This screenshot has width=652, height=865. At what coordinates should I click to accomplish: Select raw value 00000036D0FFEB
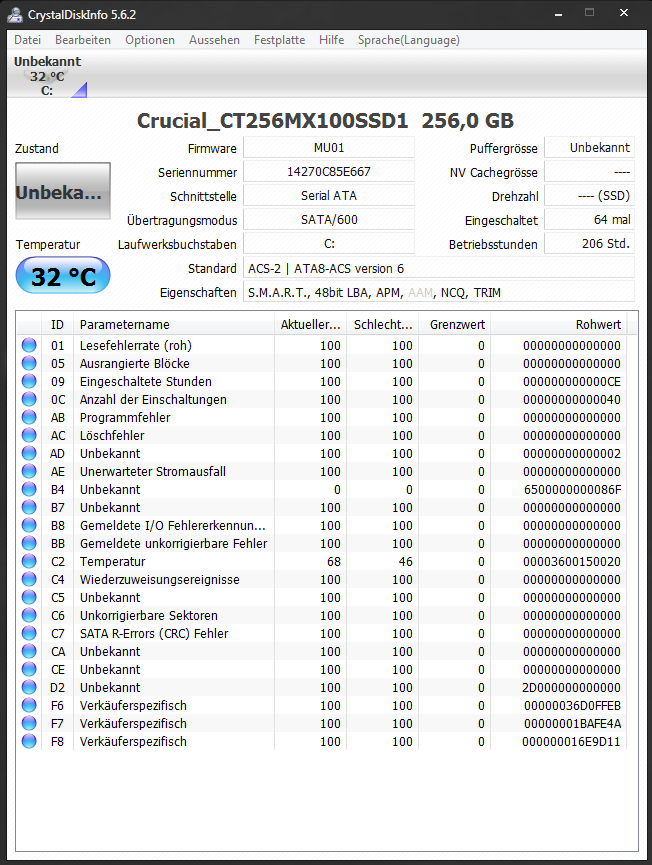point(572,706)
